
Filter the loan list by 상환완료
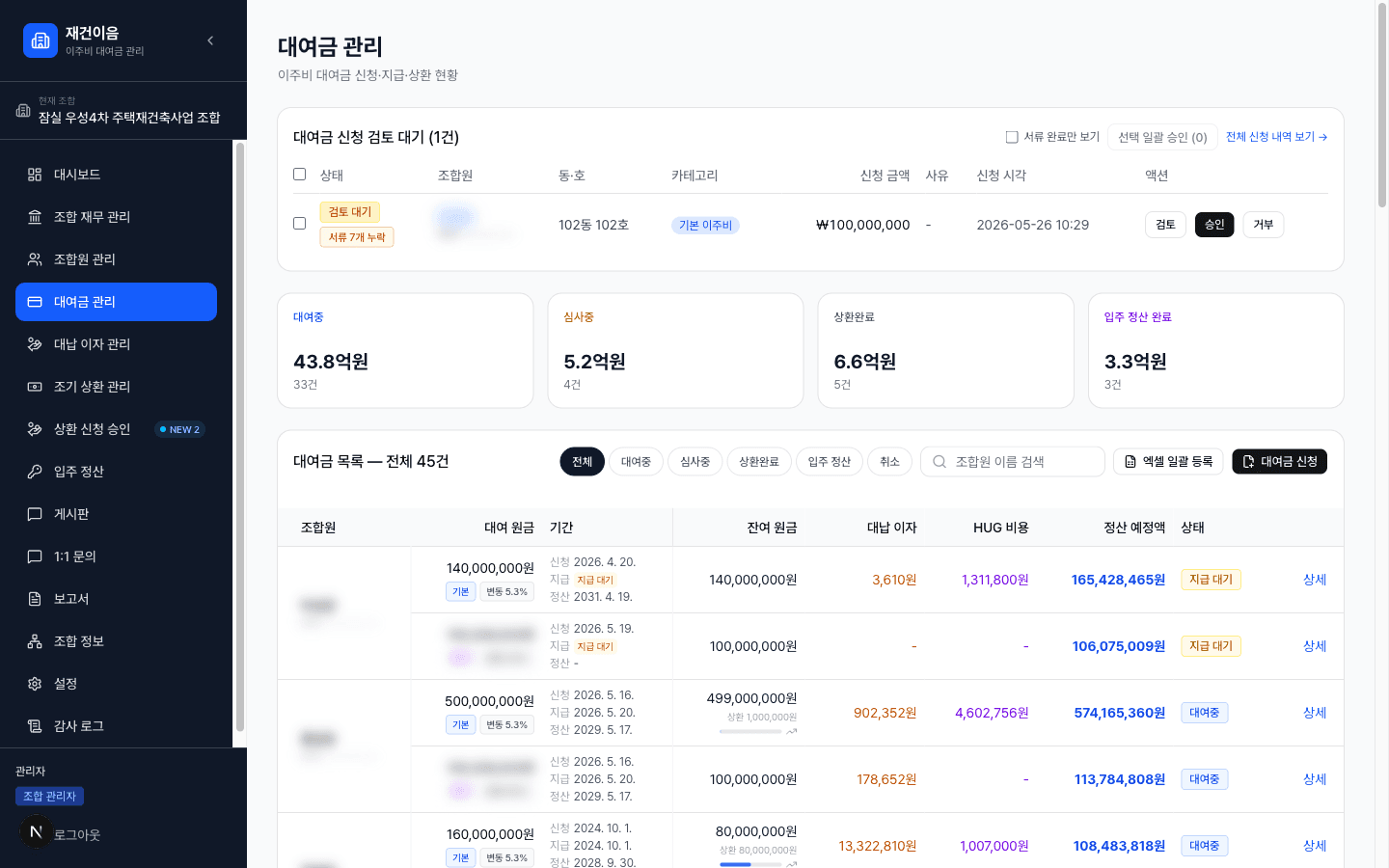[x=759, y=462]
